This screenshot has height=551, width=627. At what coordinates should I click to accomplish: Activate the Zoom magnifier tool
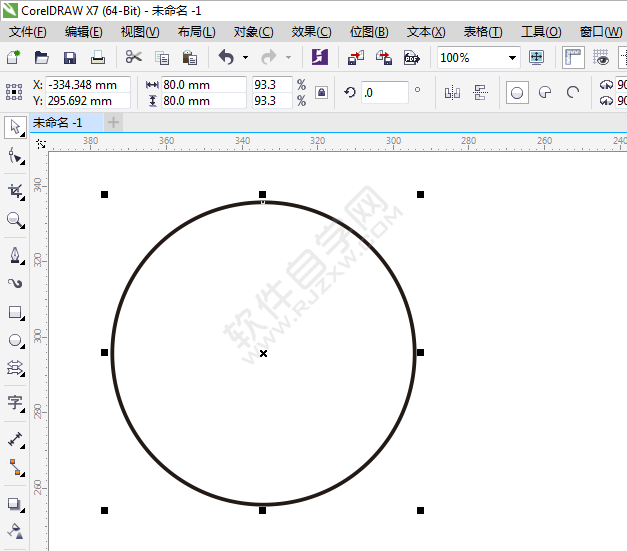15,220
